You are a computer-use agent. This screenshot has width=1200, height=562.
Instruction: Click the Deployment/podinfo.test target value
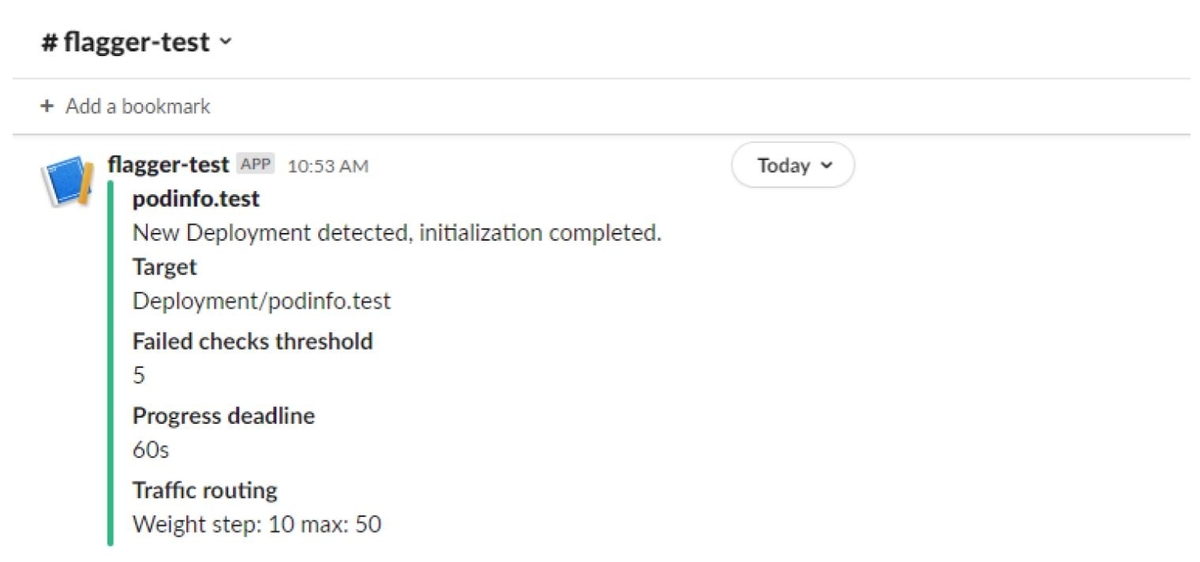(261, 301)
